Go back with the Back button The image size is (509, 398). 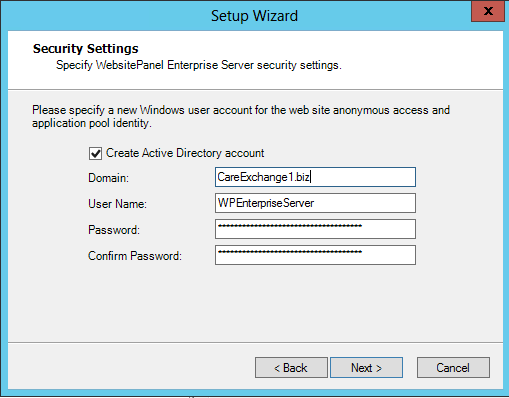(291, 368)
